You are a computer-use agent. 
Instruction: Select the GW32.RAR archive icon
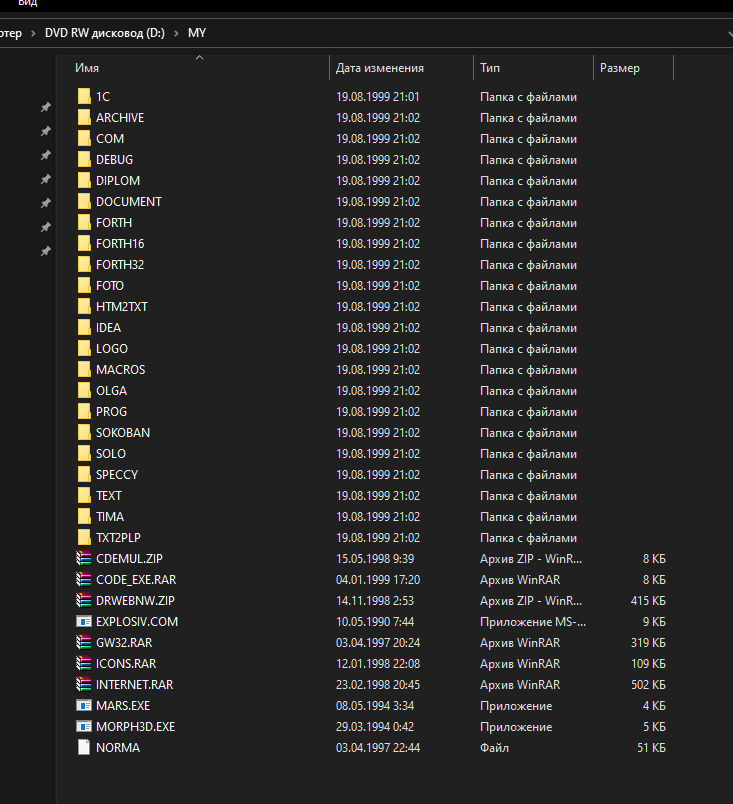pyautogui.click(x=84, y=642)
